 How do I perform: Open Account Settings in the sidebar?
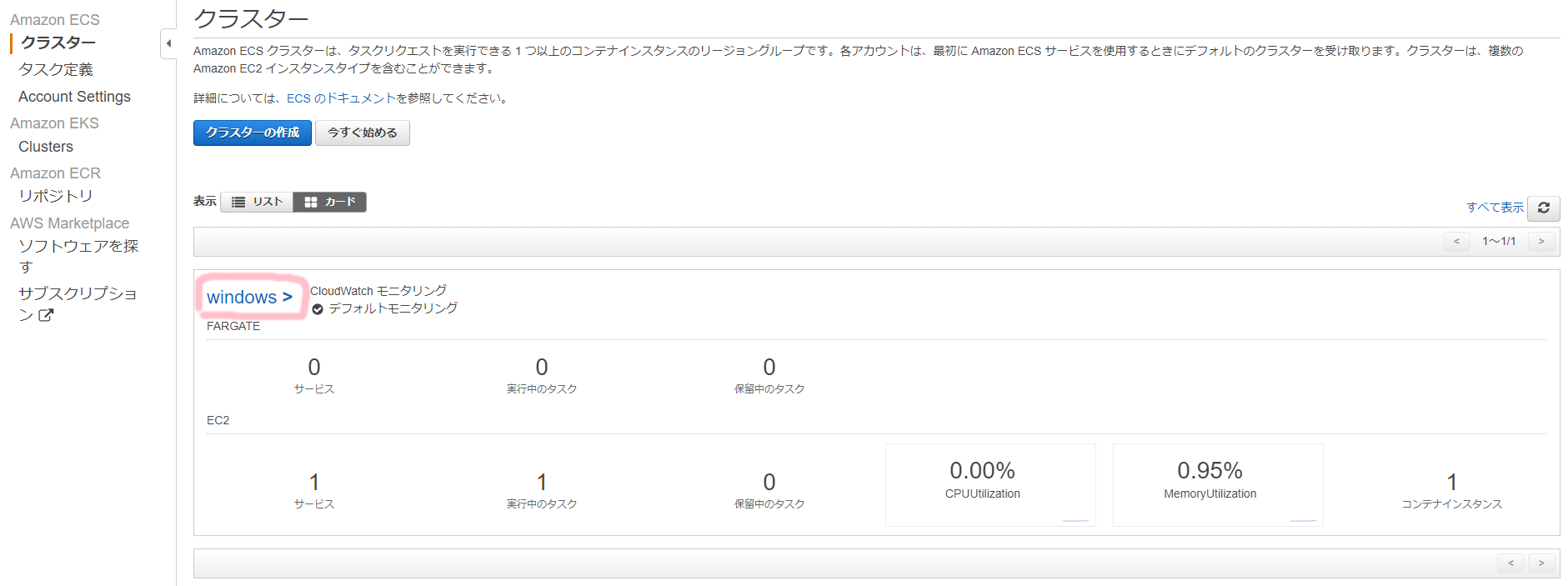pyautogui.click(x=74, y=97)
